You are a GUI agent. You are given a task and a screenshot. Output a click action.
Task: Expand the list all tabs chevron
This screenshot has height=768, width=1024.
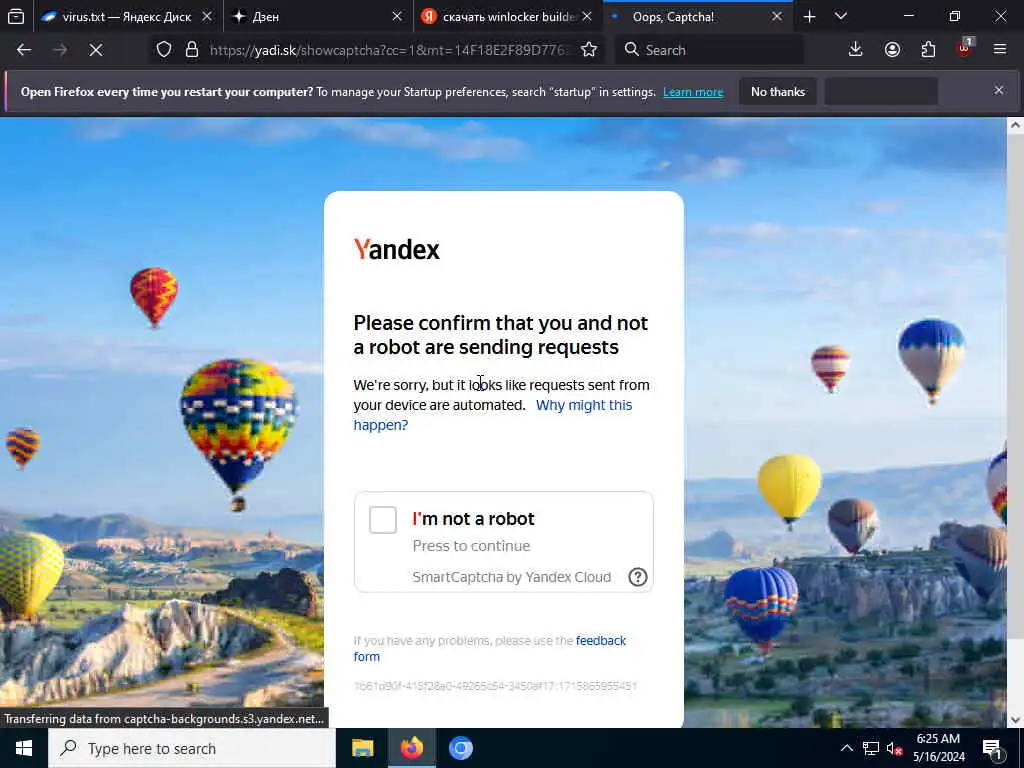click(841, 16)
